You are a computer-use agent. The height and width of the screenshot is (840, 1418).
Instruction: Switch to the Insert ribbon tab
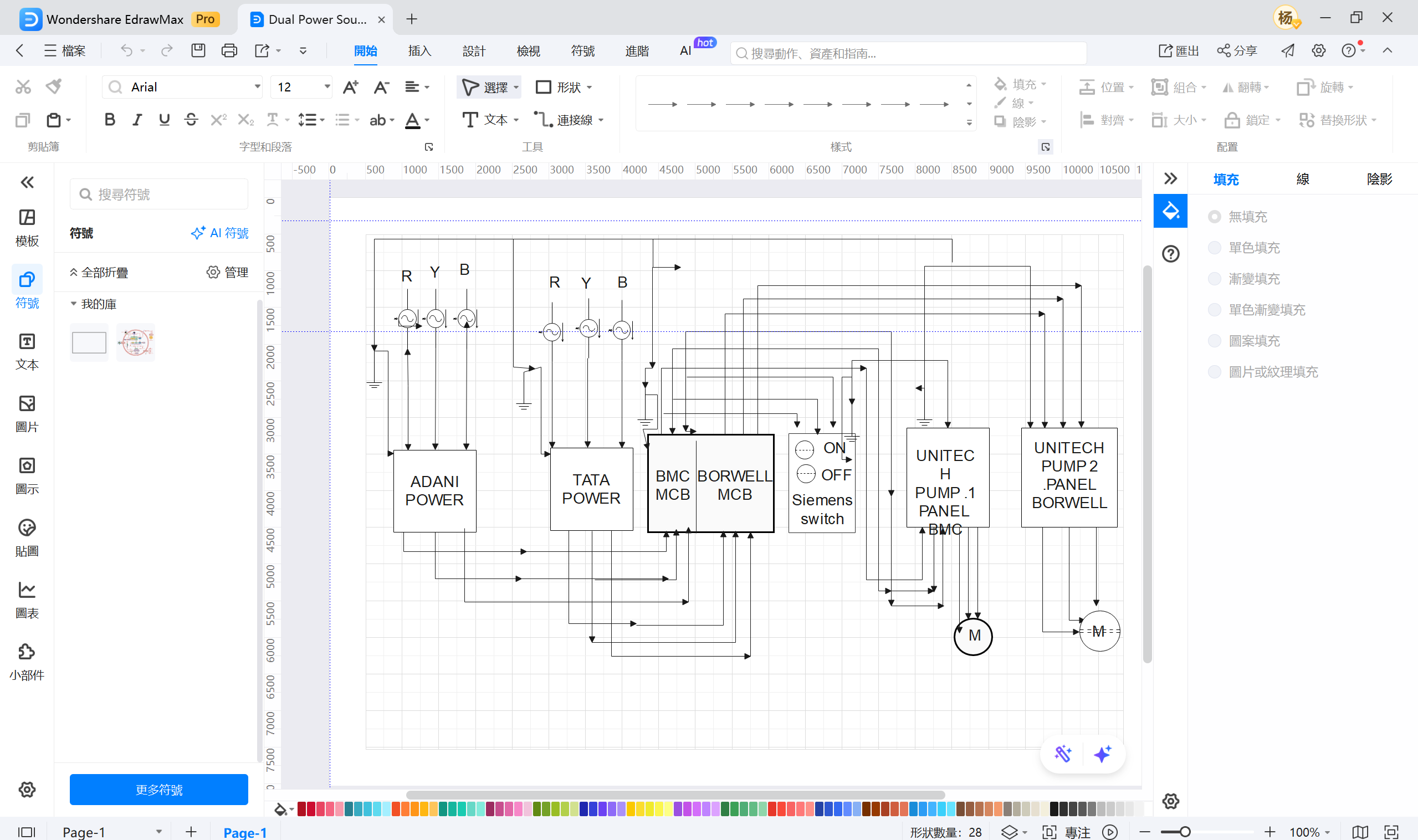coord(419,51)
